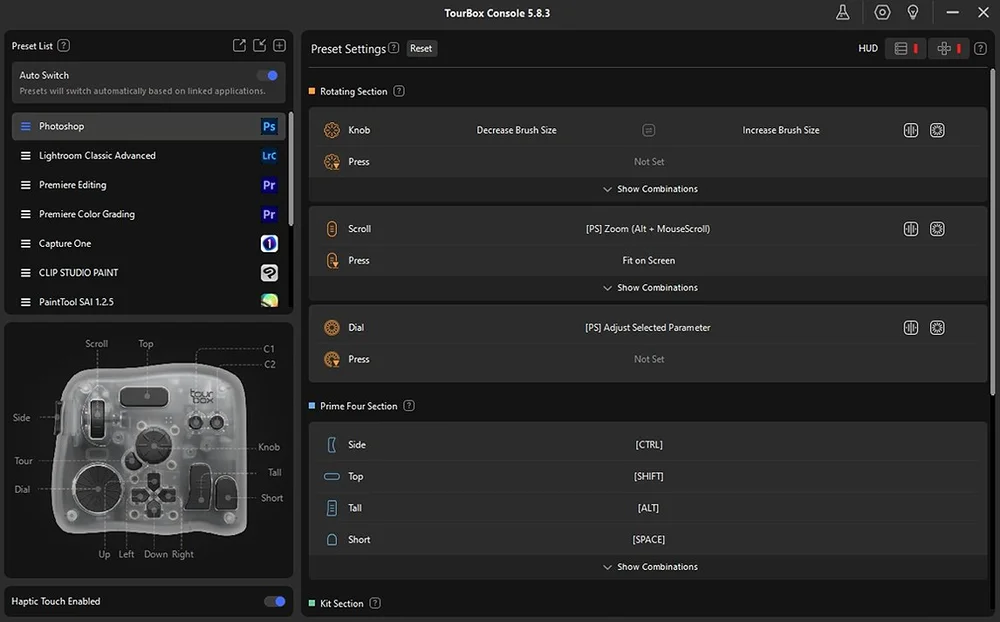This screenshot has height=622, width=1000.
Task: Edit Short button [SPACE] mapping
Action: (x=649, y=540)
